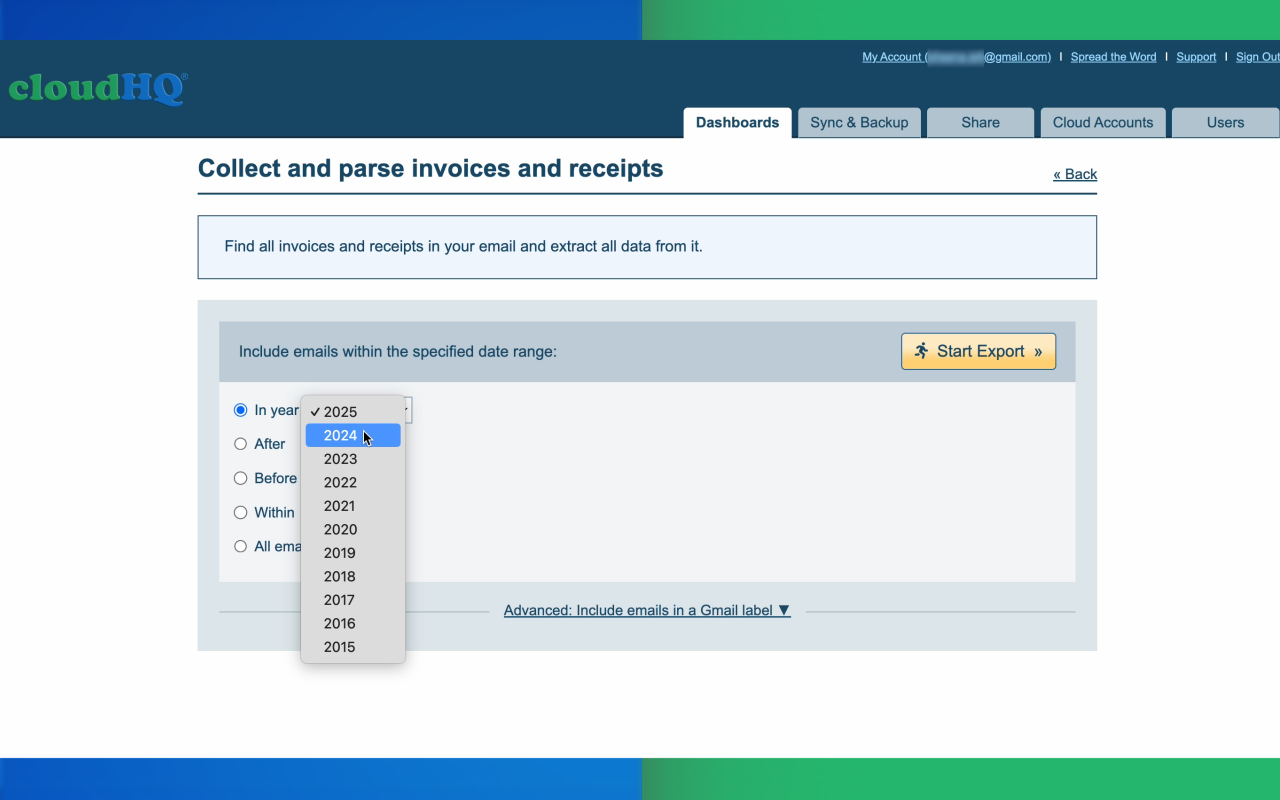Select the After radio button
This screenshot has height=800, width=1280.
[x=240, y=444]
